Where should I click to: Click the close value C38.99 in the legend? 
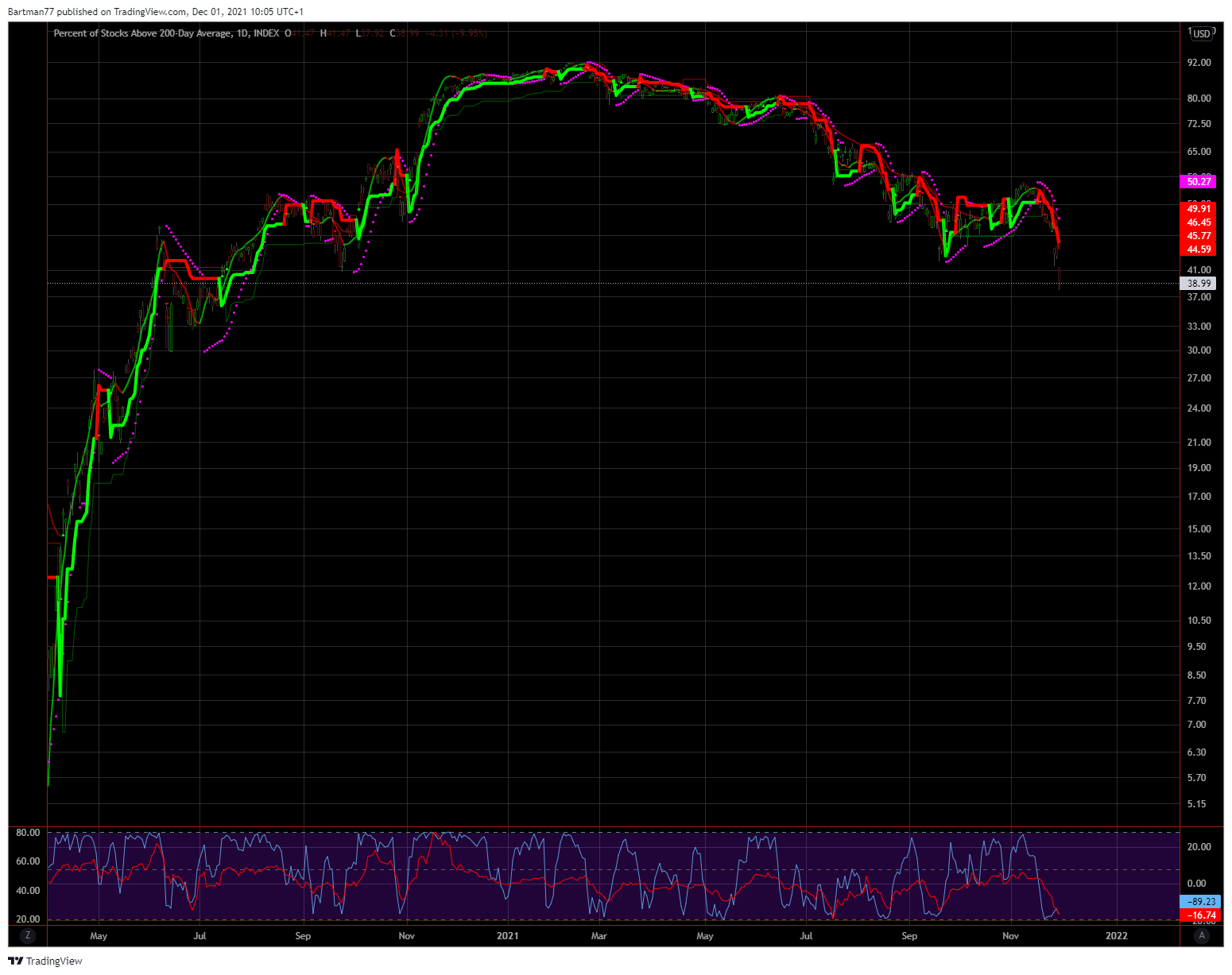click(x=404, y=33)
